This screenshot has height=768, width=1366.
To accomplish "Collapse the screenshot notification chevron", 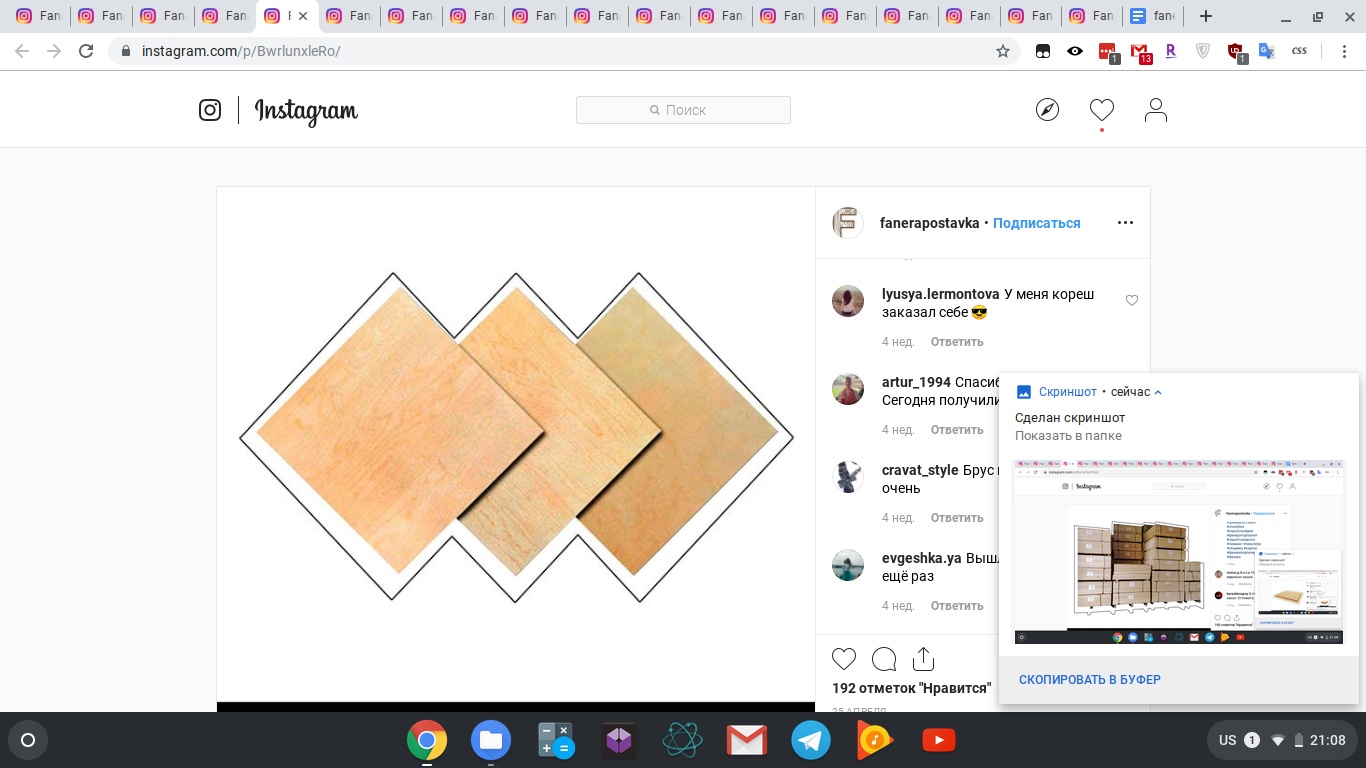I will [1158, 393].
